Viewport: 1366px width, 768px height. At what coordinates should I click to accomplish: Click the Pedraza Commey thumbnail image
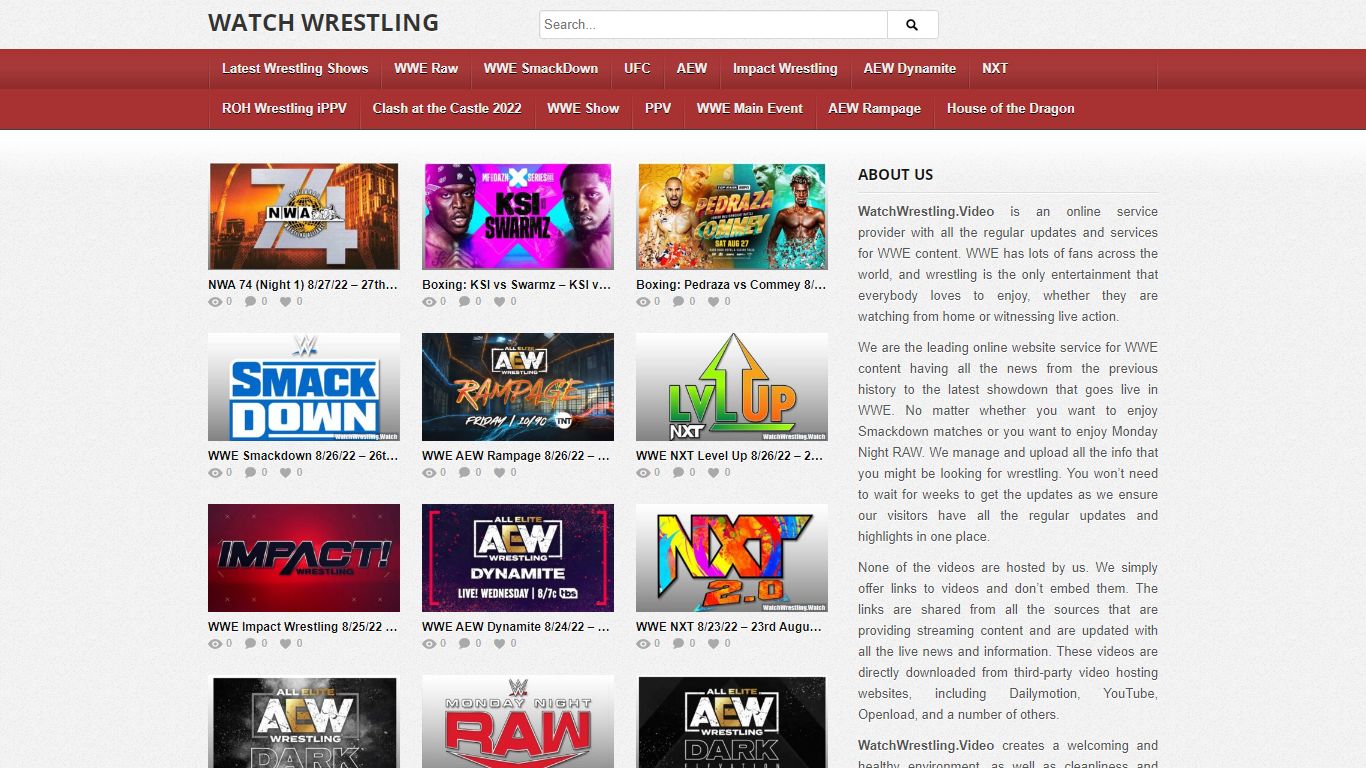point(732,217)
